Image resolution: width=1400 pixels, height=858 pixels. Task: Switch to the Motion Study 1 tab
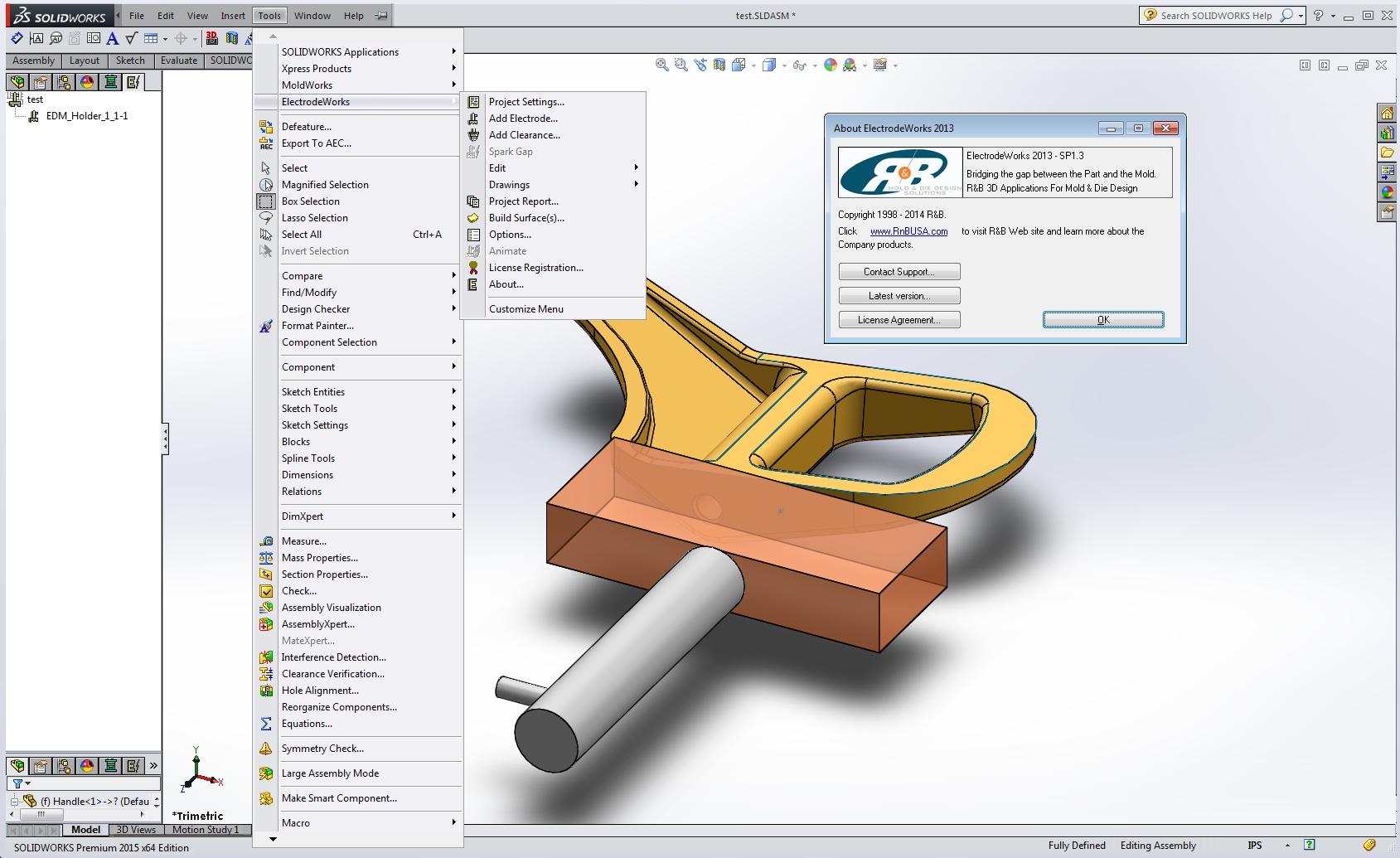pyautogui.click(x=206, y=830)
